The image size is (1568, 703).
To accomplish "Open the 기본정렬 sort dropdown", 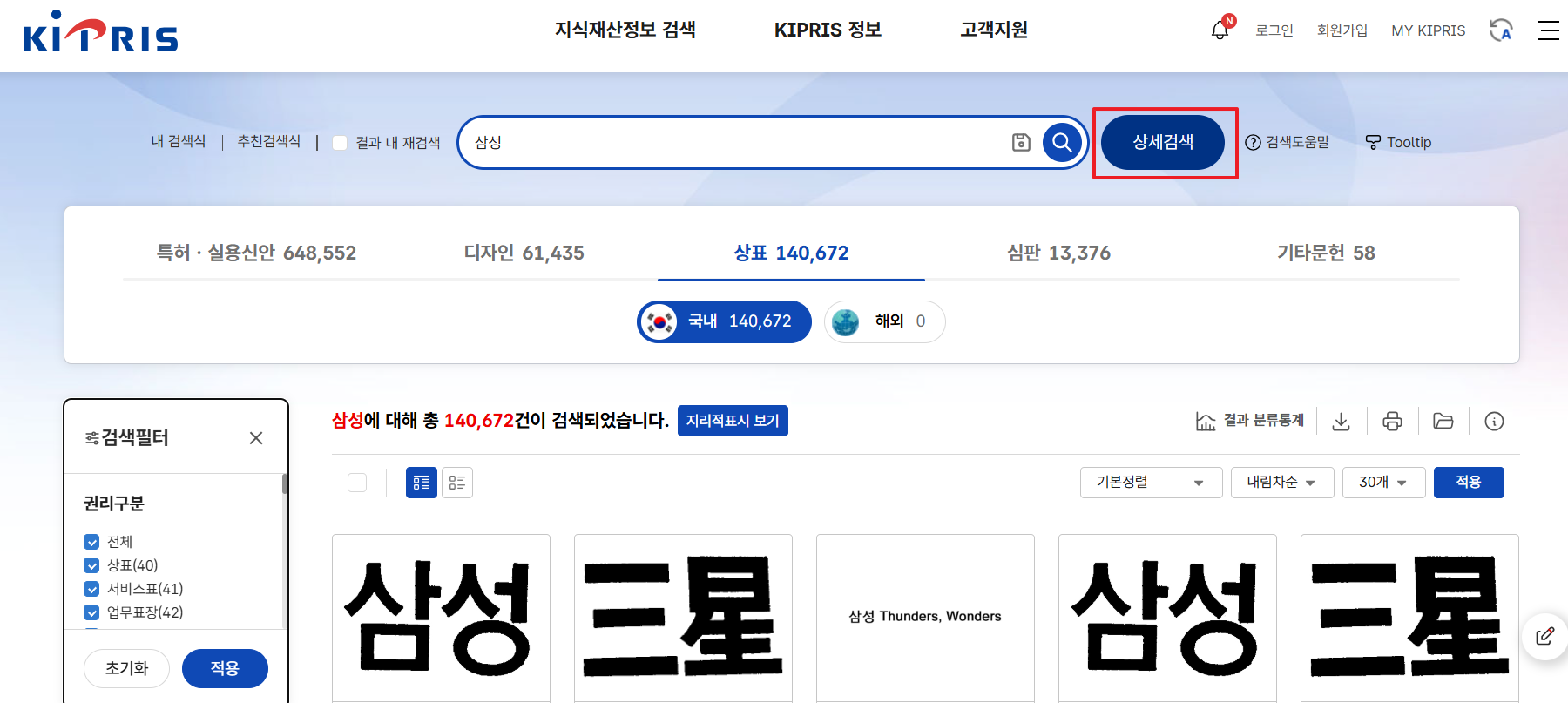I will 1151,483.
